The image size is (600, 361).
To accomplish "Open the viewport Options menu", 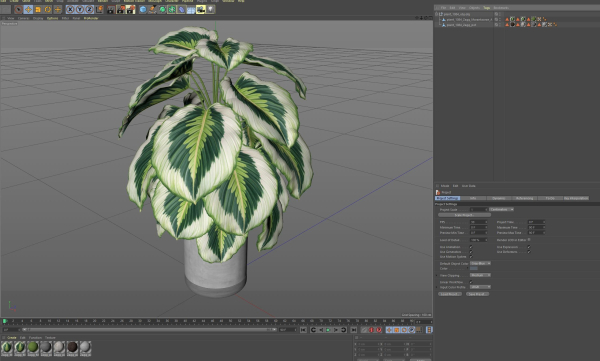I will pyautogui.click(x=52, y=18).
